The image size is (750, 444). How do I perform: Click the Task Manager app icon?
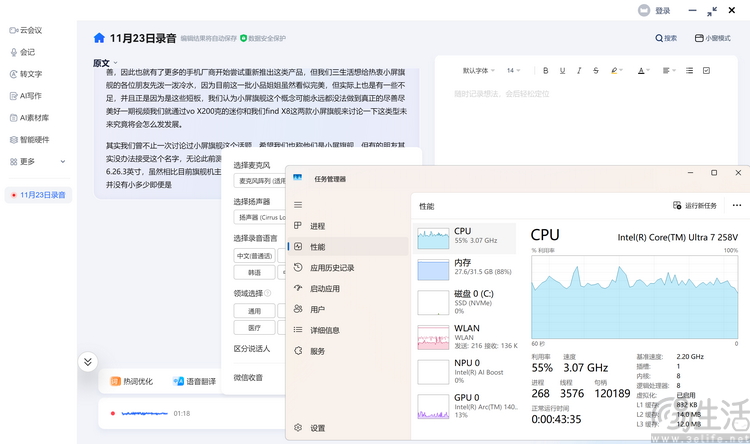[298, 178]
